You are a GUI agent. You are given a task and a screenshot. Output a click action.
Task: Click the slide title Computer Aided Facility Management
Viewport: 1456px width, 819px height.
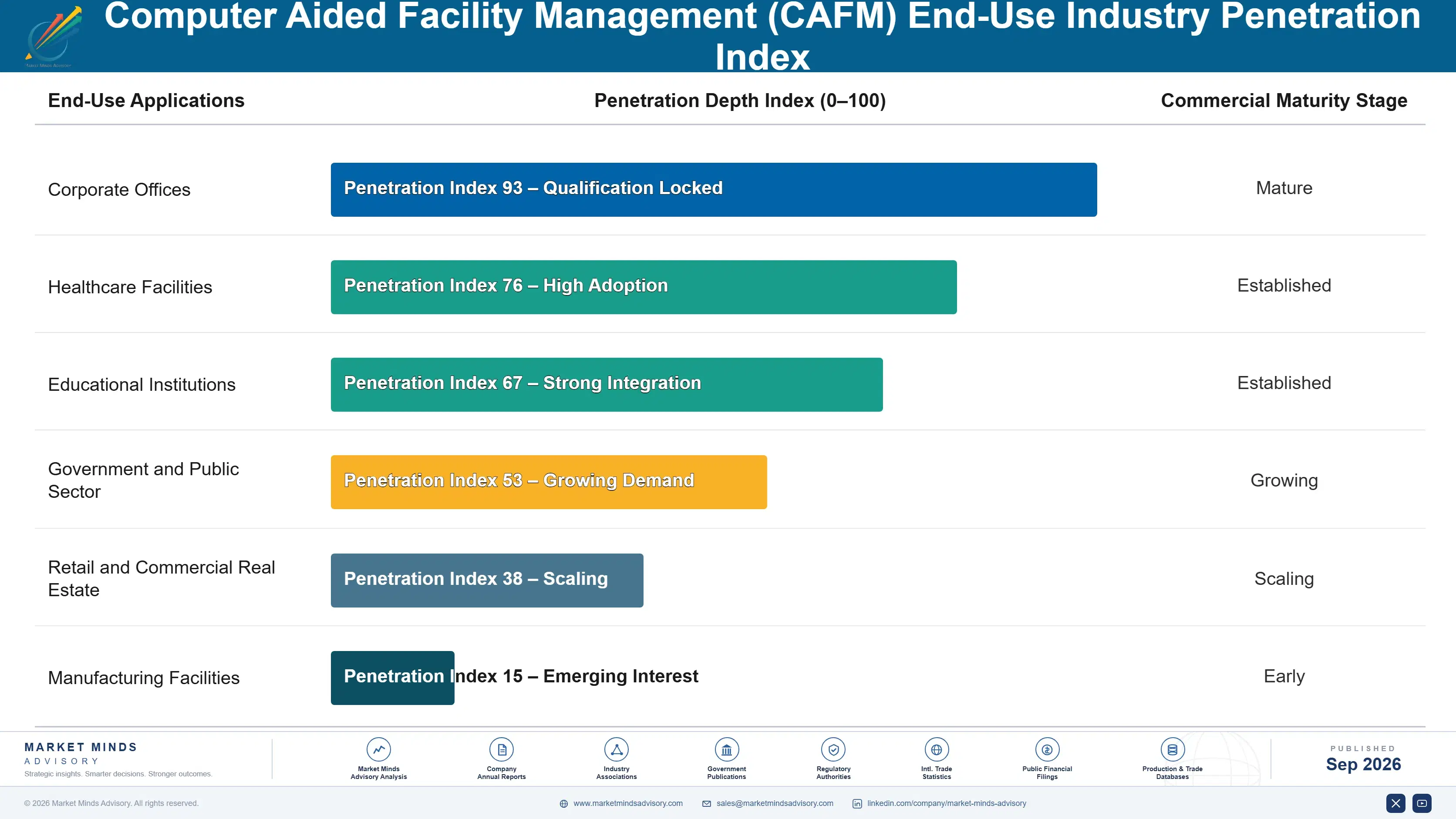[x=762, y=36]
